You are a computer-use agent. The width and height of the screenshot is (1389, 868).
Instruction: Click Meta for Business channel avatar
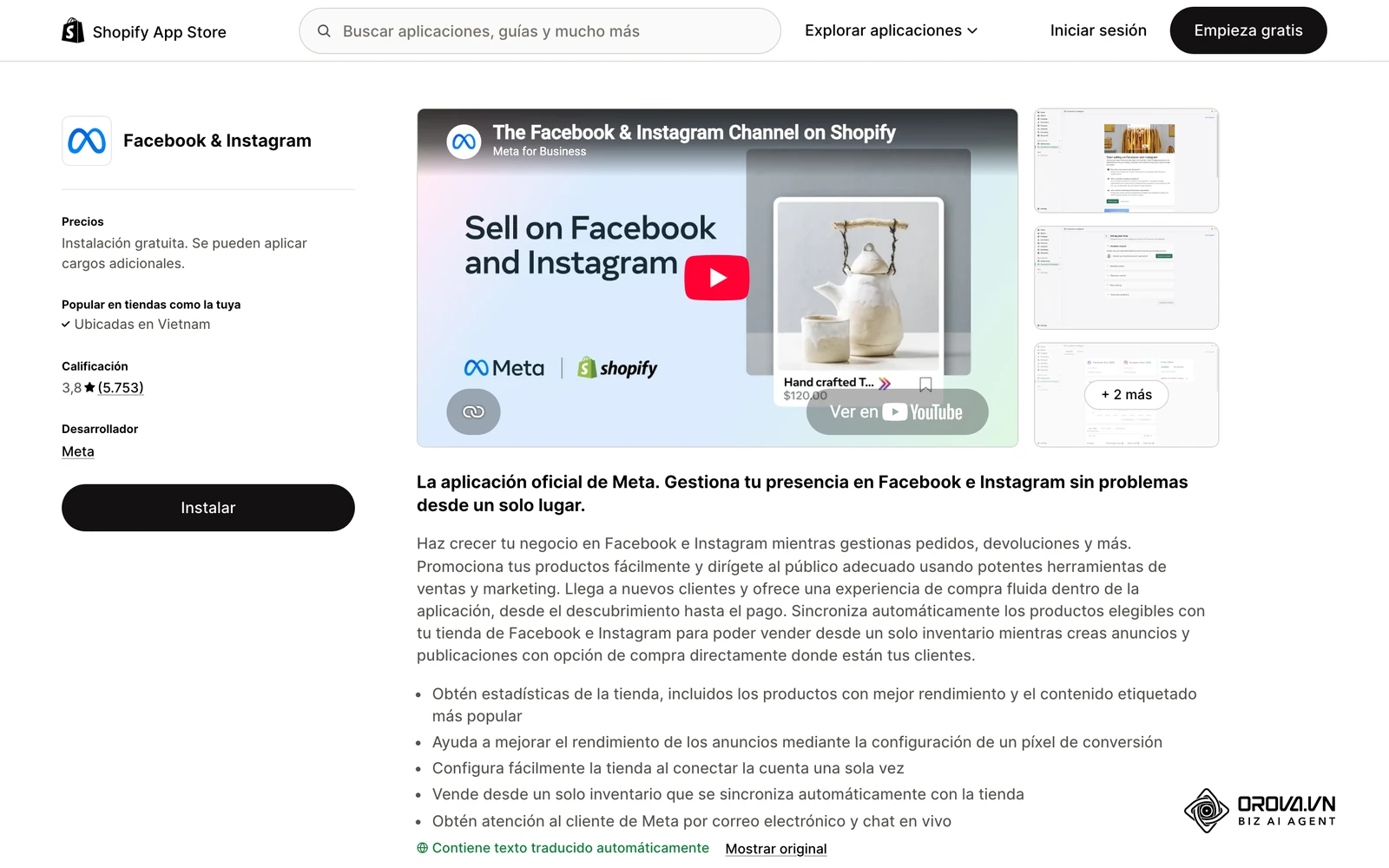click(464, 141)
